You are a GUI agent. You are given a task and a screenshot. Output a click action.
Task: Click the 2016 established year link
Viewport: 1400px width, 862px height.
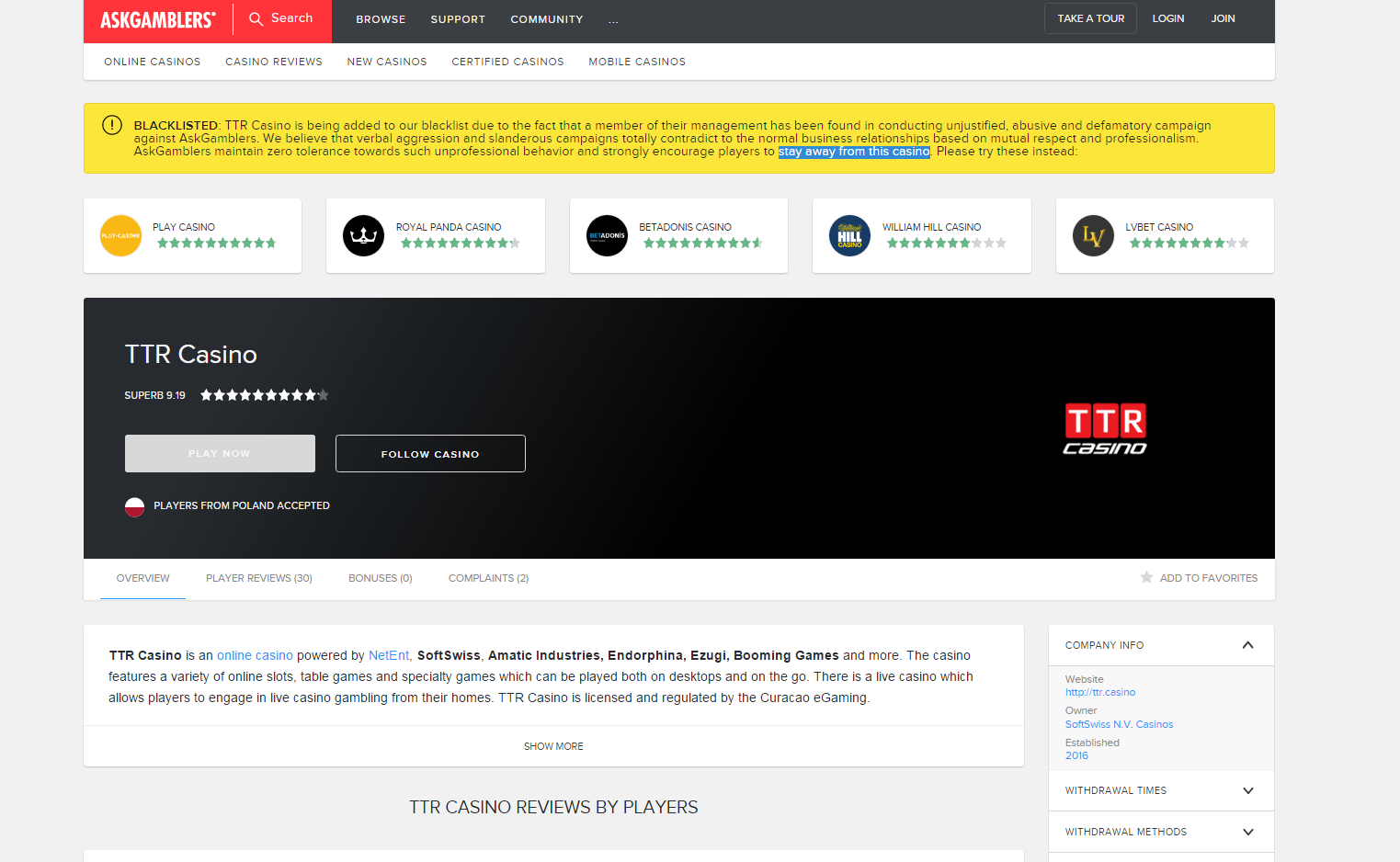tap(1076, 755)
